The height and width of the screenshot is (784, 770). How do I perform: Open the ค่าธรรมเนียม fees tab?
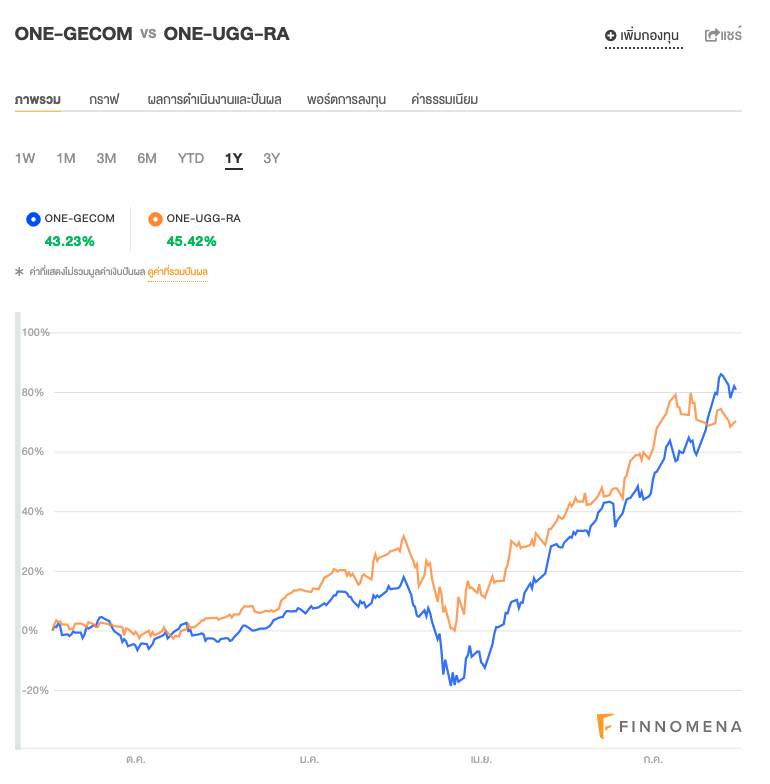[445, 99]
